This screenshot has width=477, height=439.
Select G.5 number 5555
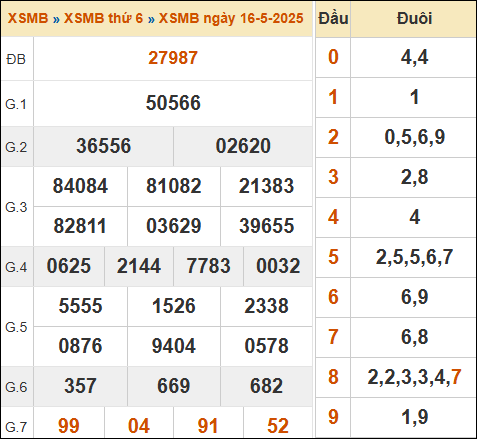[80, 306]
